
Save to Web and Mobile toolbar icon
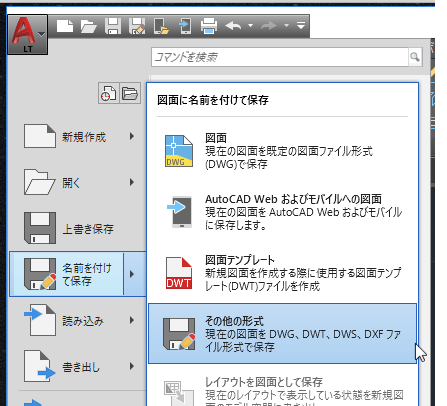click(x=184, y=26)
